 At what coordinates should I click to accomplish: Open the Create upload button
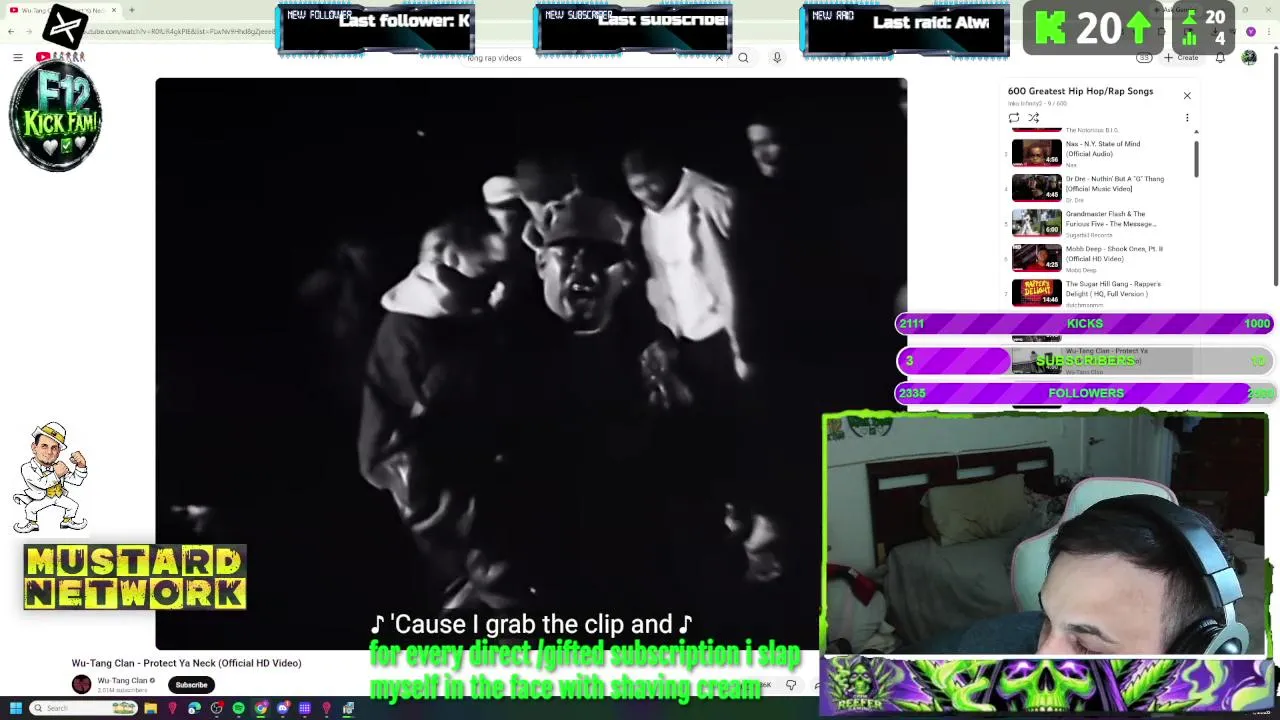point(1182,58)
